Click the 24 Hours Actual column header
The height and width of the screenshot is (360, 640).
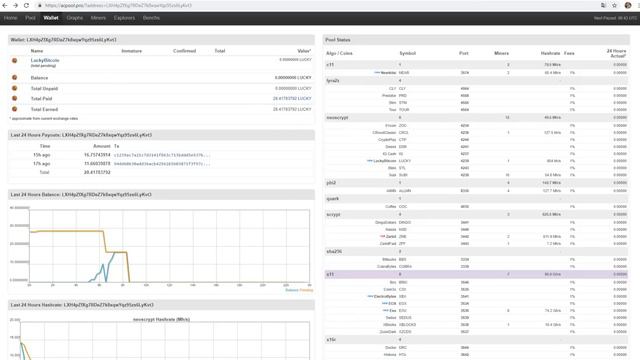click(616, 53)
